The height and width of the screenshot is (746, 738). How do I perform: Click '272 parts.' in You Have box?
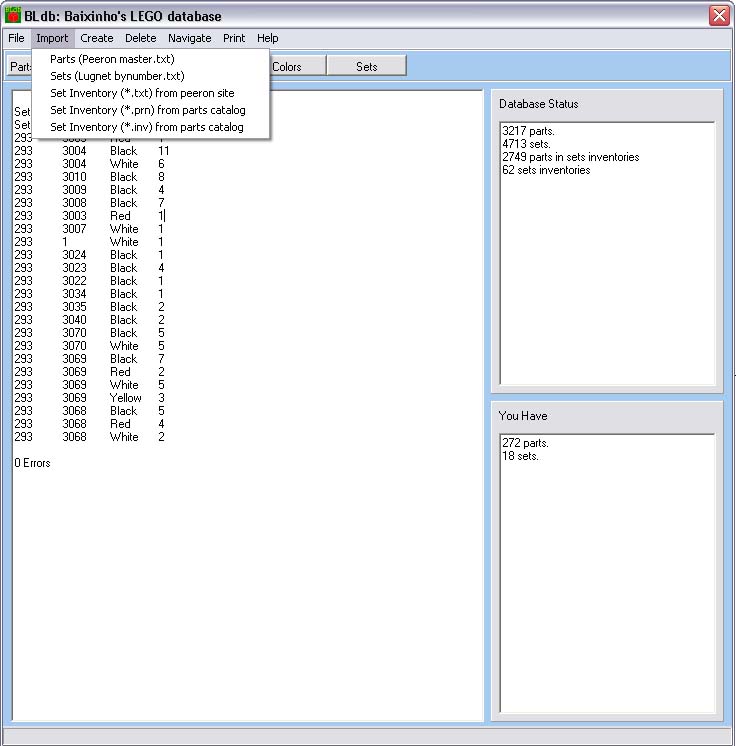tap(525, 443)
